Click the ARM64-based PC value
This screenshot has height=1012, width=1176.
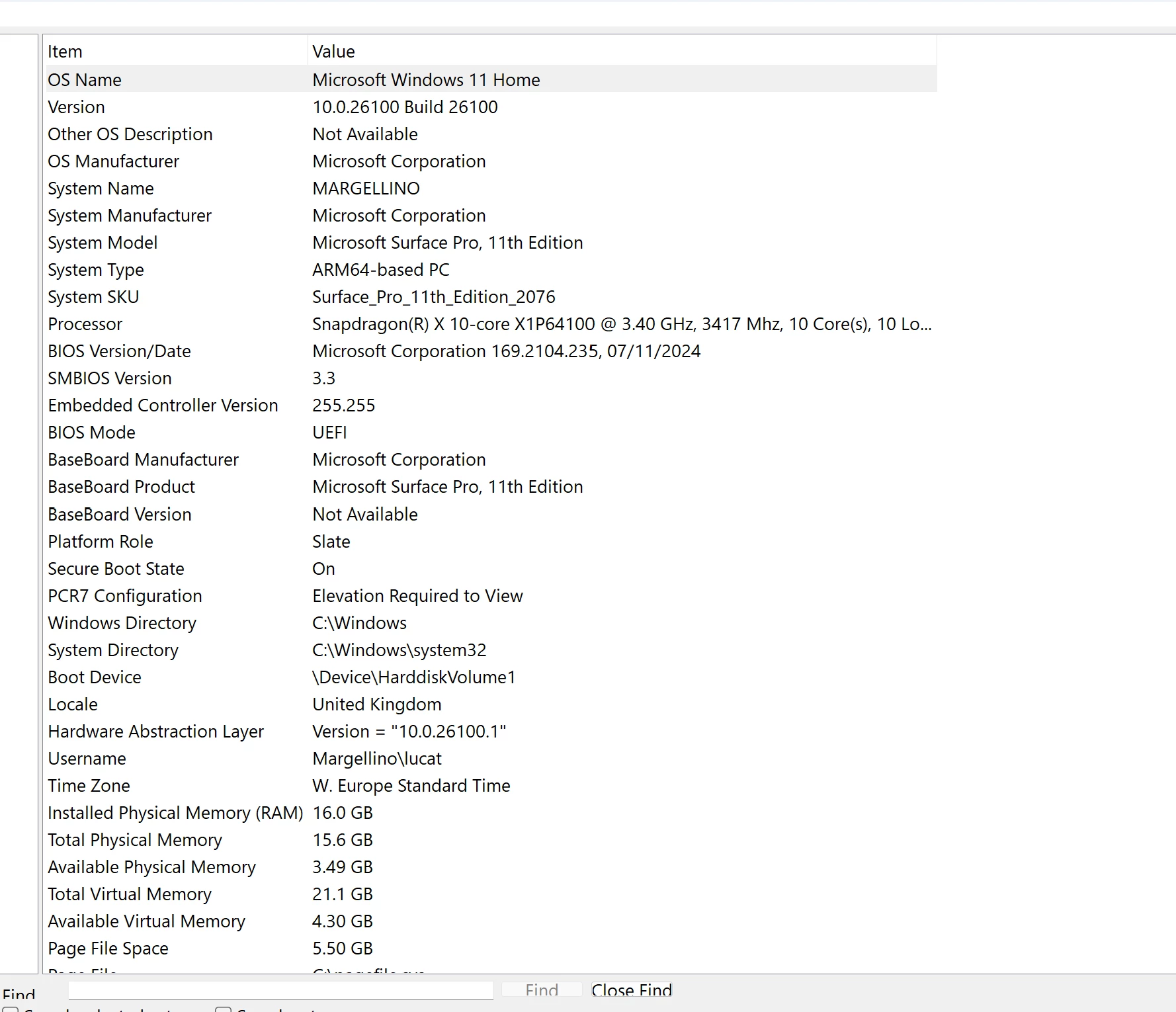pyautogui.click(x=381, y=270)
